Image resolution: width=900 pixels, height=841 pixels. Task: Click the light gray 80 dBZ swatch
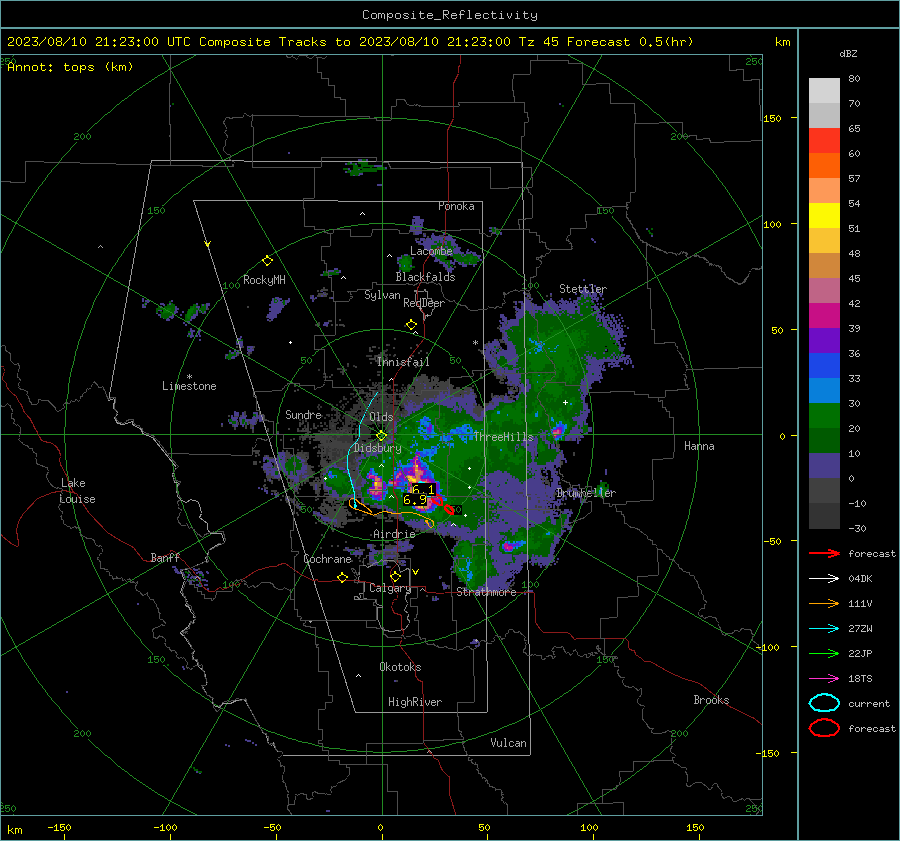pos(824,90)
